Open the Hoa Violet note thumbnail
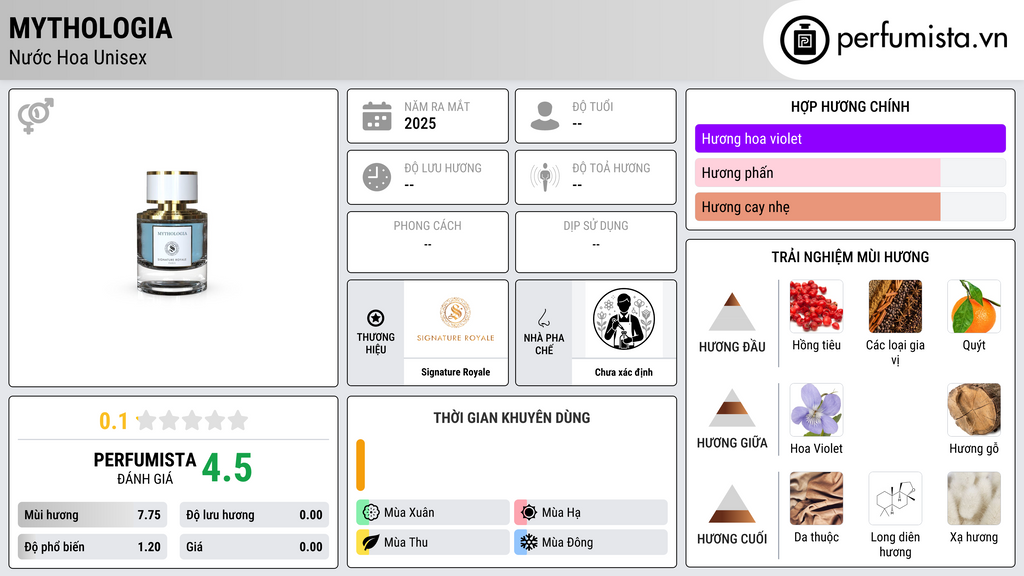The width and height of the screenshot is (1024, 576). [816, 410]
